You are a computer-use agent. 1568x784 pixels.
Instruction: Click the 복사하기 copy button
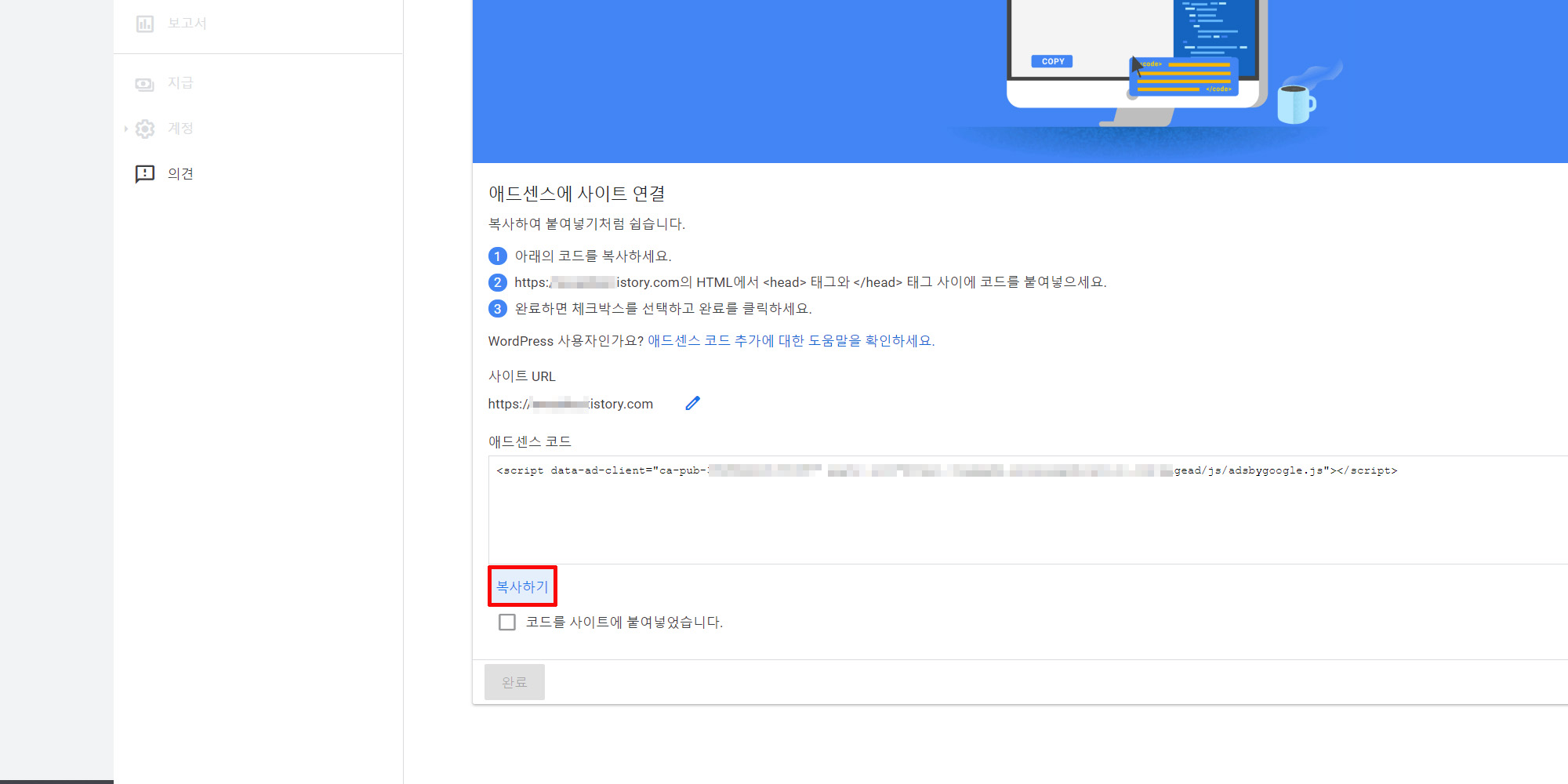point(522,586)
